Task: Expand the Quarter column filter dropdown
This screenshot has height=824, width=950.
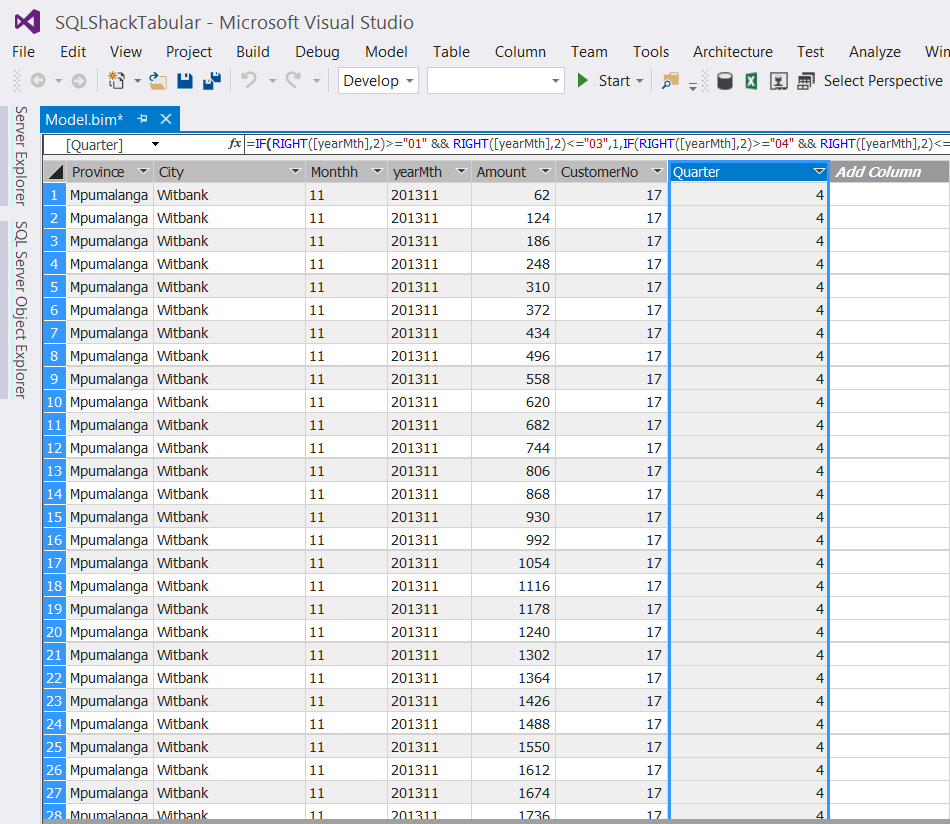Action: pyautogui.click(x=818, y=172)
